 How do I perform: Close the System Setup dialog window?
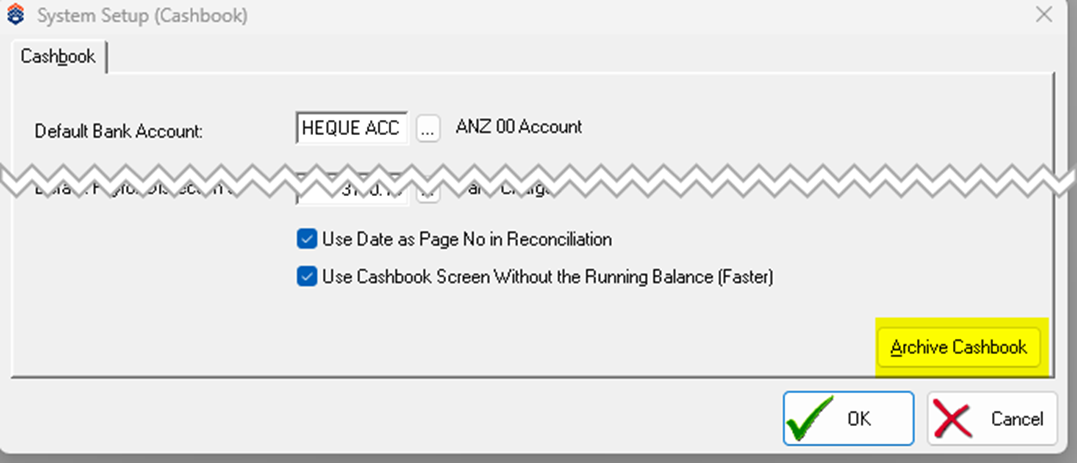[x=1044, y=14]
